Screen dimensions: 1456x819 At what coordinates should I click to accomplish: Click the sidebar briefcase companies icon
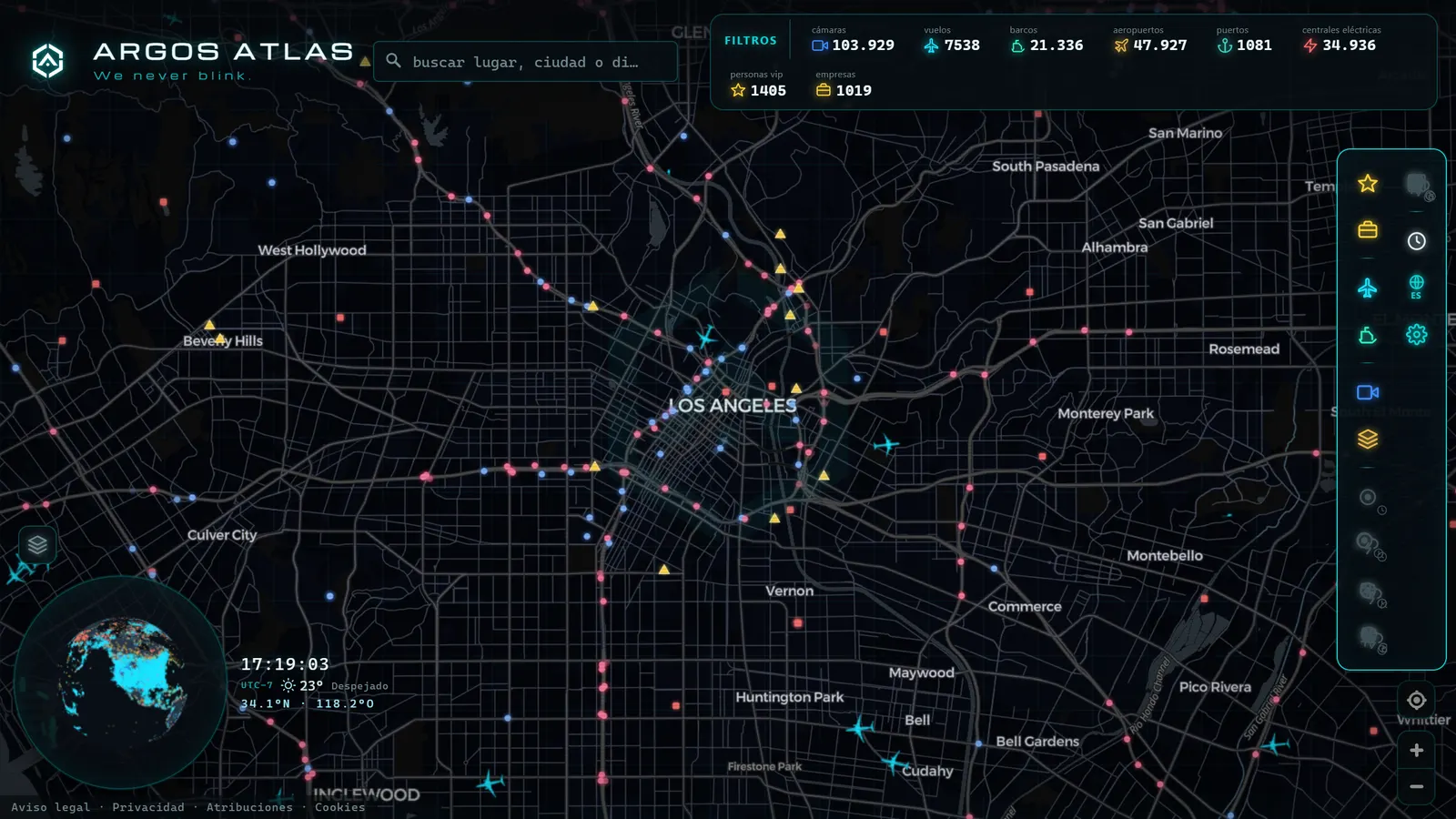point(1367,229)
